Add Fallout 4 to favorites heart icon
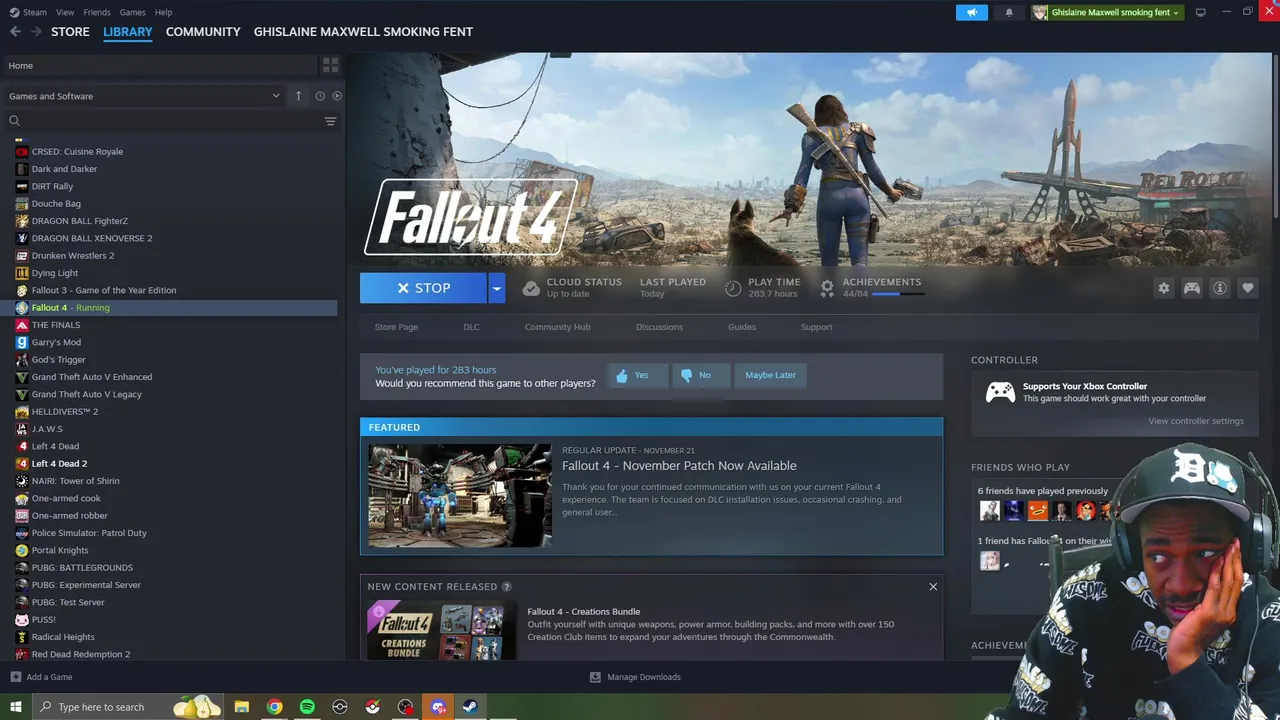Image resolution: width=1280 pixels, height=720 pixels. pyautogui.click(x=1248, y=288)
